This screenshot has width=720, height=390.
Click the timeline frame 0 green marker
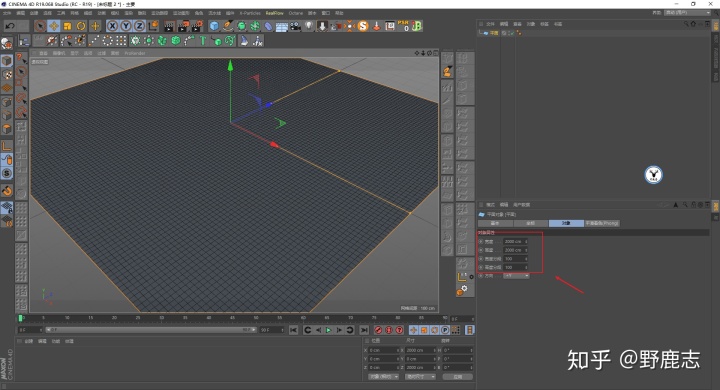click(20, 318)
